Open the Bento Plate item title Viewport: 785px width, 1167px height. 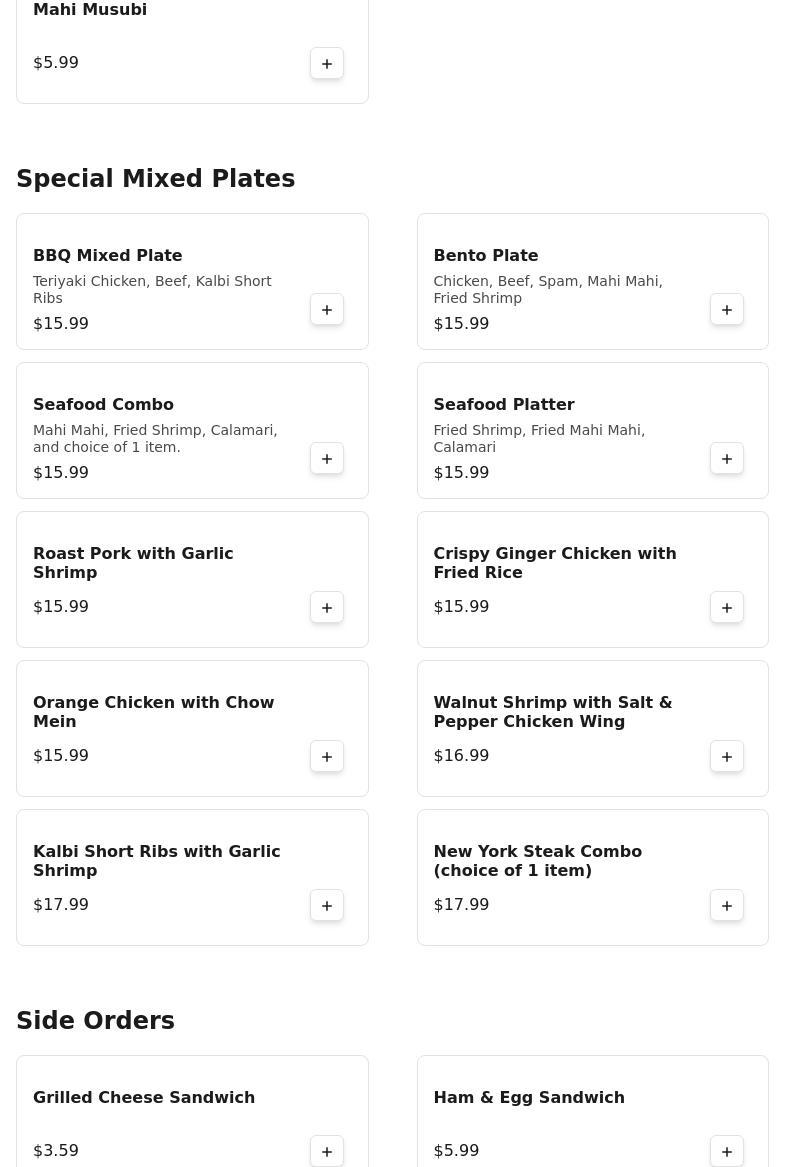point(486,256)
